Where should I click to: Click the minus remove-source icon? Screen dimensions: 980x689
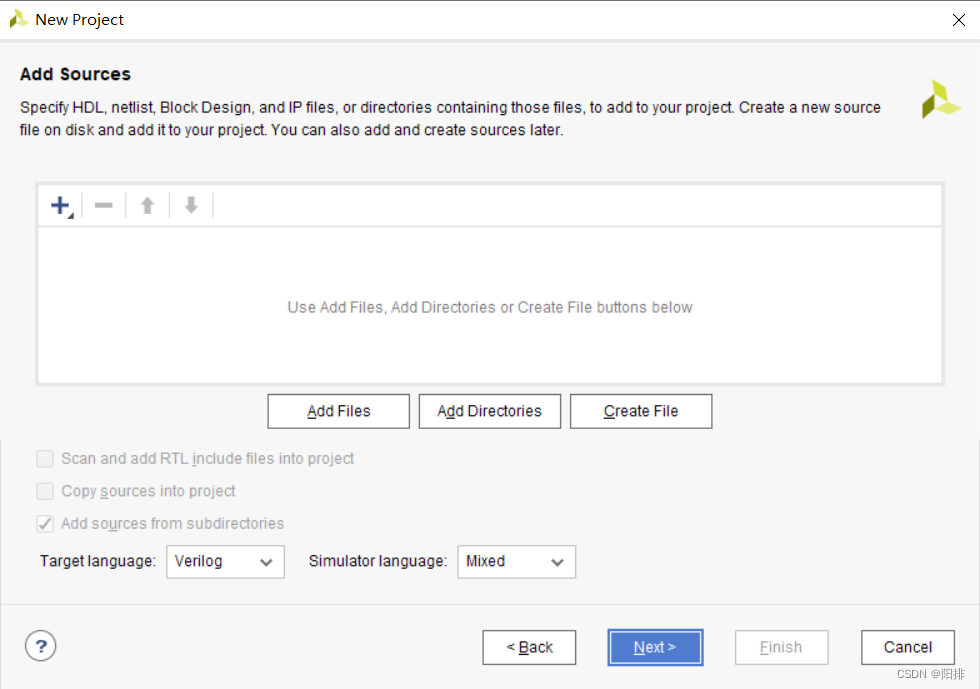pyautogui.click(x=104, y=205)
